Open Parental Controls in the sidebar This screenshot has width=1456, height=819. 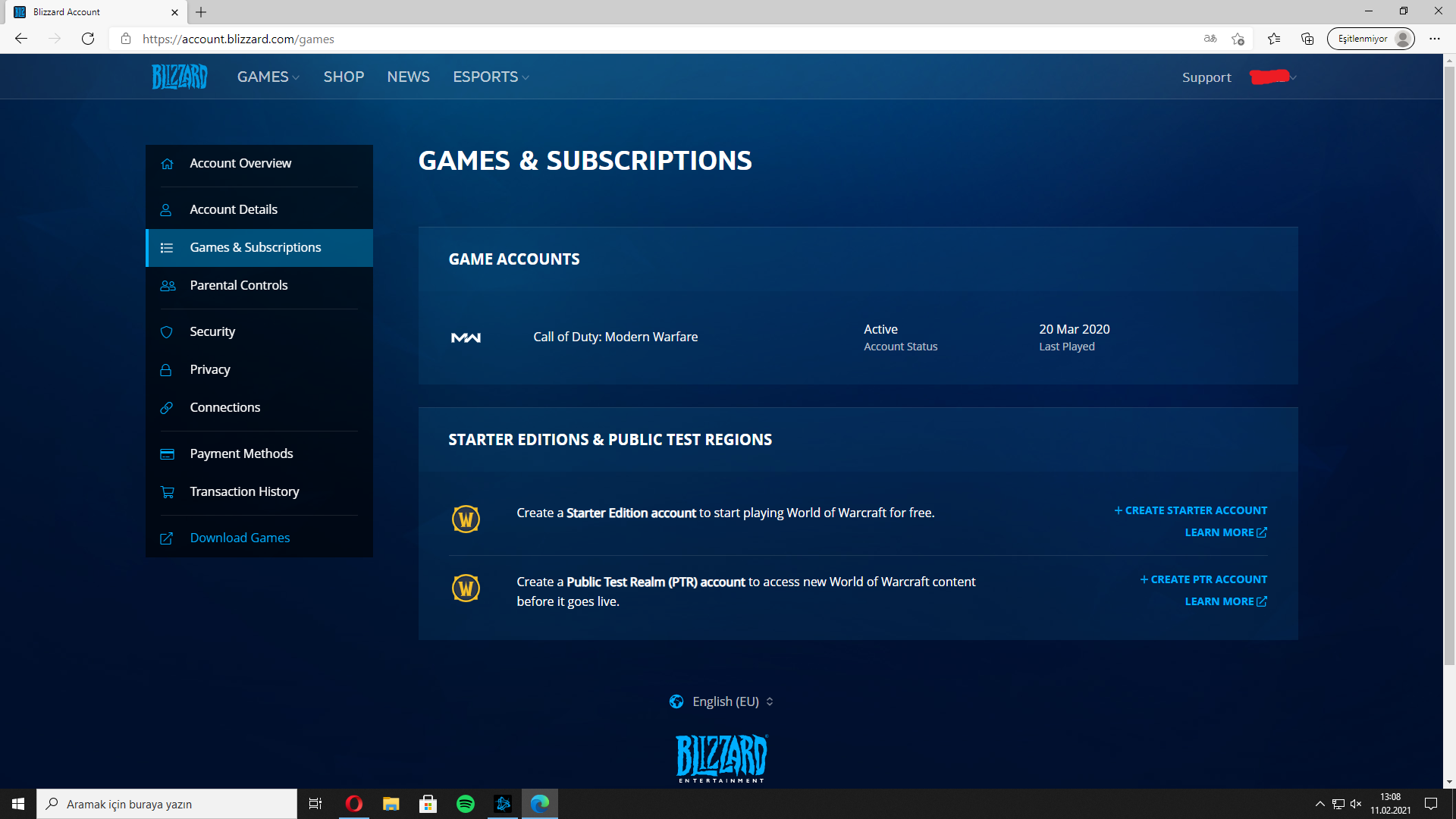[259, 286]
